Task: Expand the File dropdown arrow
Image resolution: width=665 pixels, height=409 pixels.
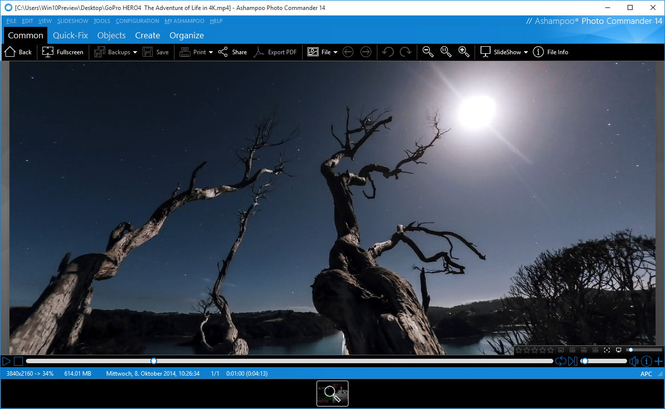Action: pyautogui.click(x=335, y=52)
